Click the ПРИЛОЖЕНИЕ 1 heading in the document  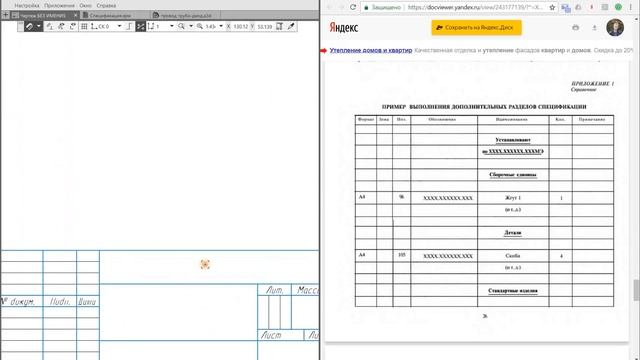(x=593, y=83)
